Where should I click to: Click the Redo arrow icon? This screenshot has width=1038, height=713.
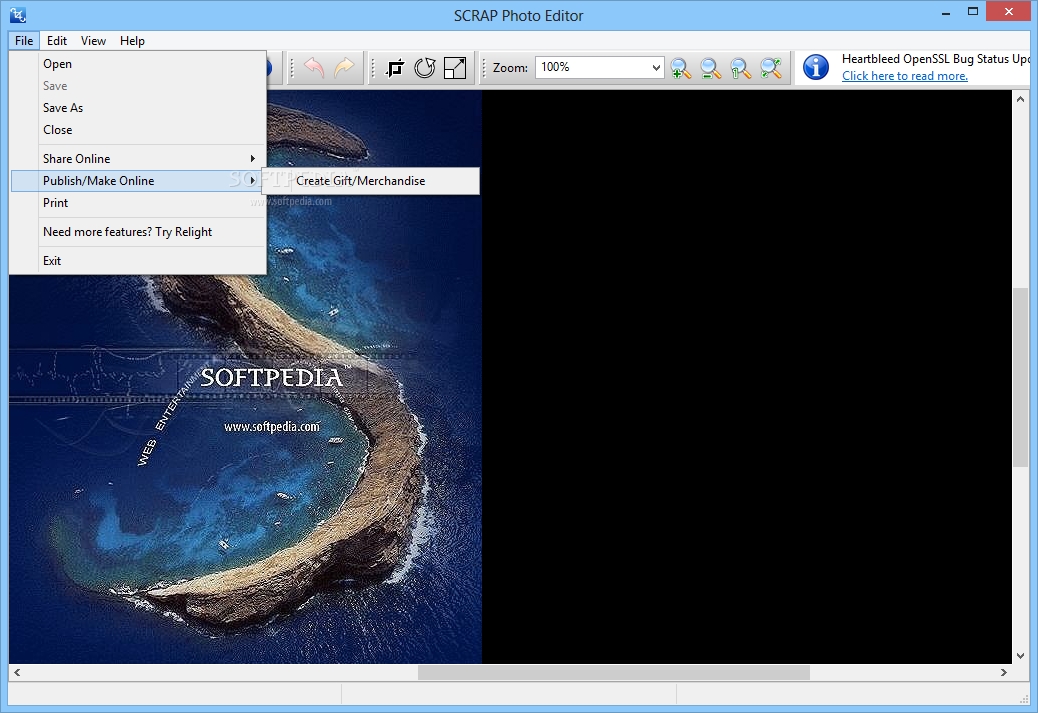pyautogui.click(x=344, y=68)
